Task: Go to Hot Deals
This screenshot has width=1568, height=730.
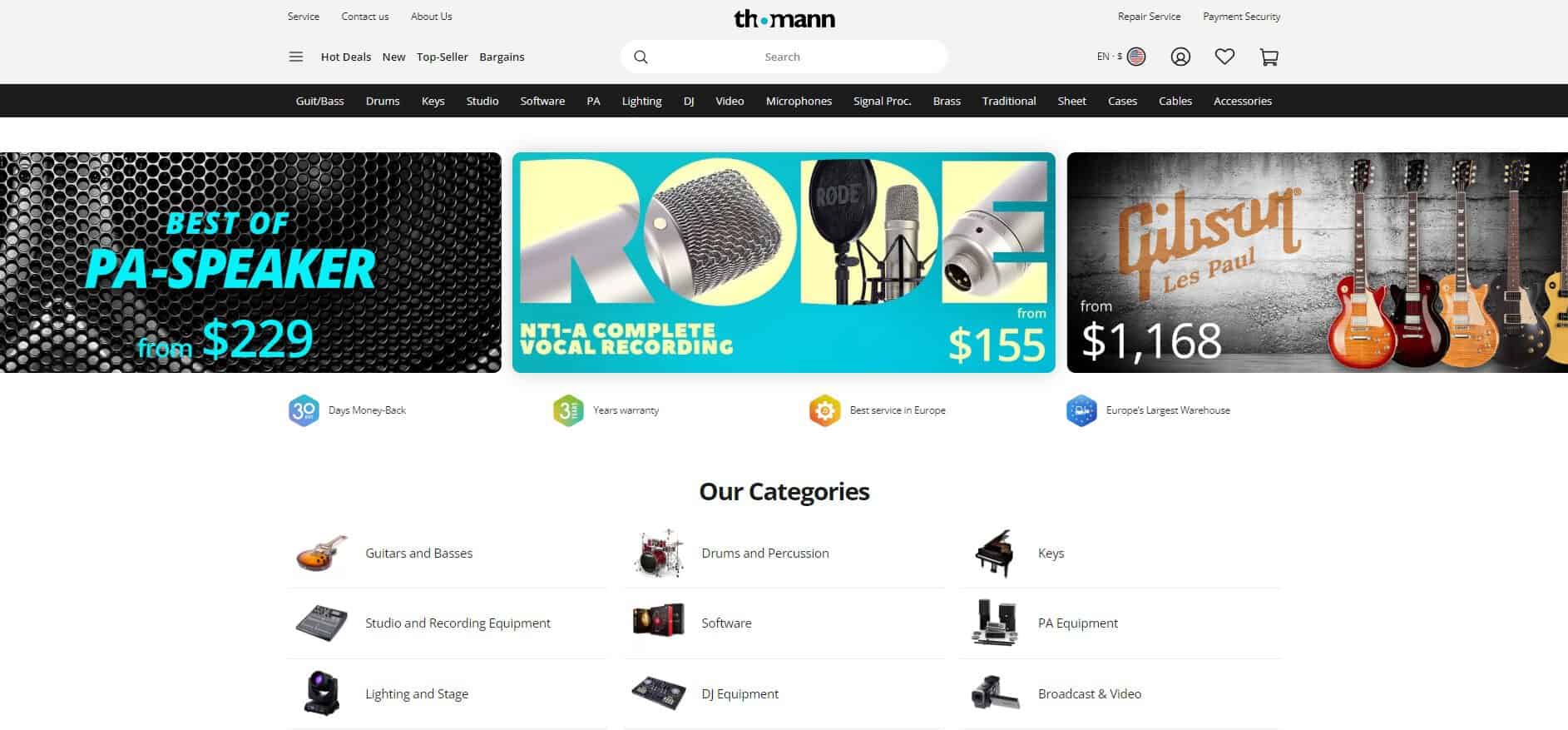Action: [346, 57]
